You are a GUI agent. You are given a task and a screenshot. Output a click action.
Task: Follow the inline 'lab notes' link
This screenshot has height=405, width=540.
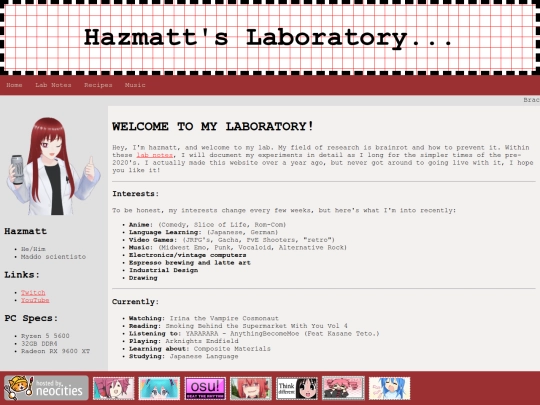[x=155, y=155]
